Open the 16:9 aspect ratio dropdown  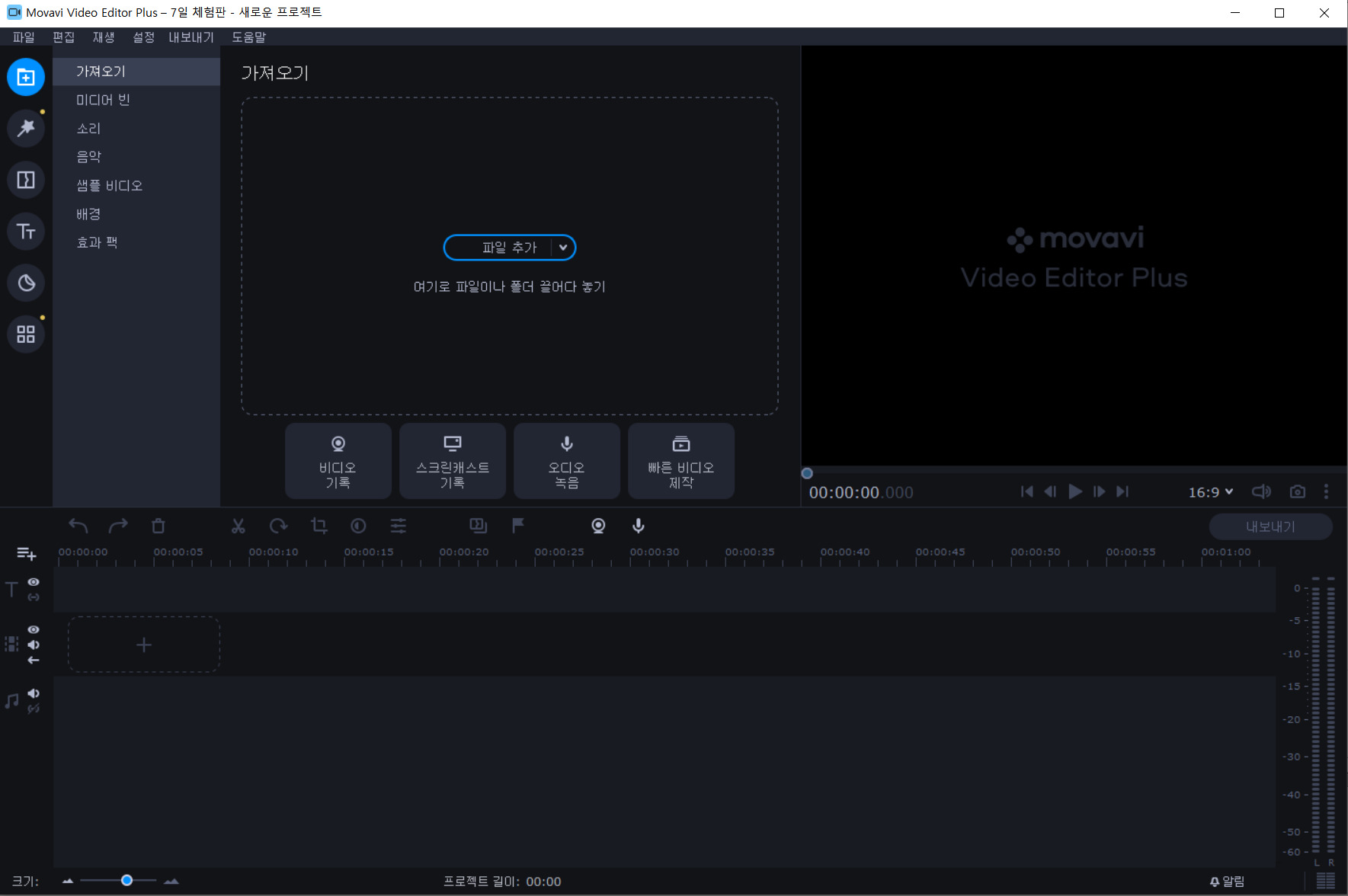(1211, 492)
